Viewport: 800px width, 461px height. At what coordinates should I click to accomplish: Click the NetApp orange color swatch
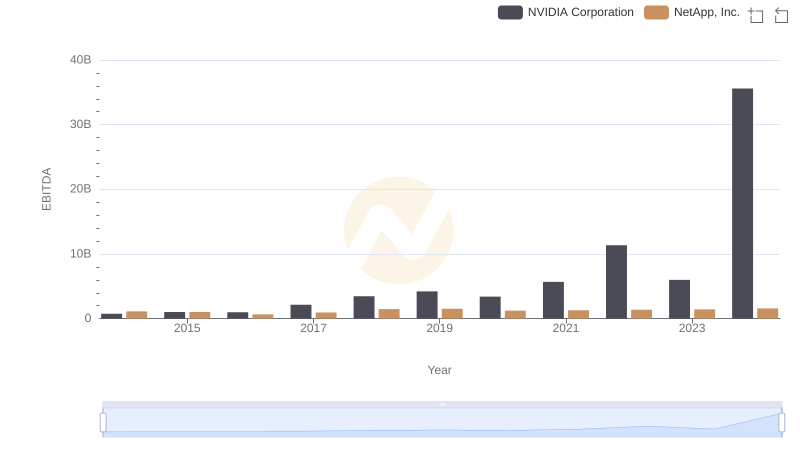click(656, 12)
